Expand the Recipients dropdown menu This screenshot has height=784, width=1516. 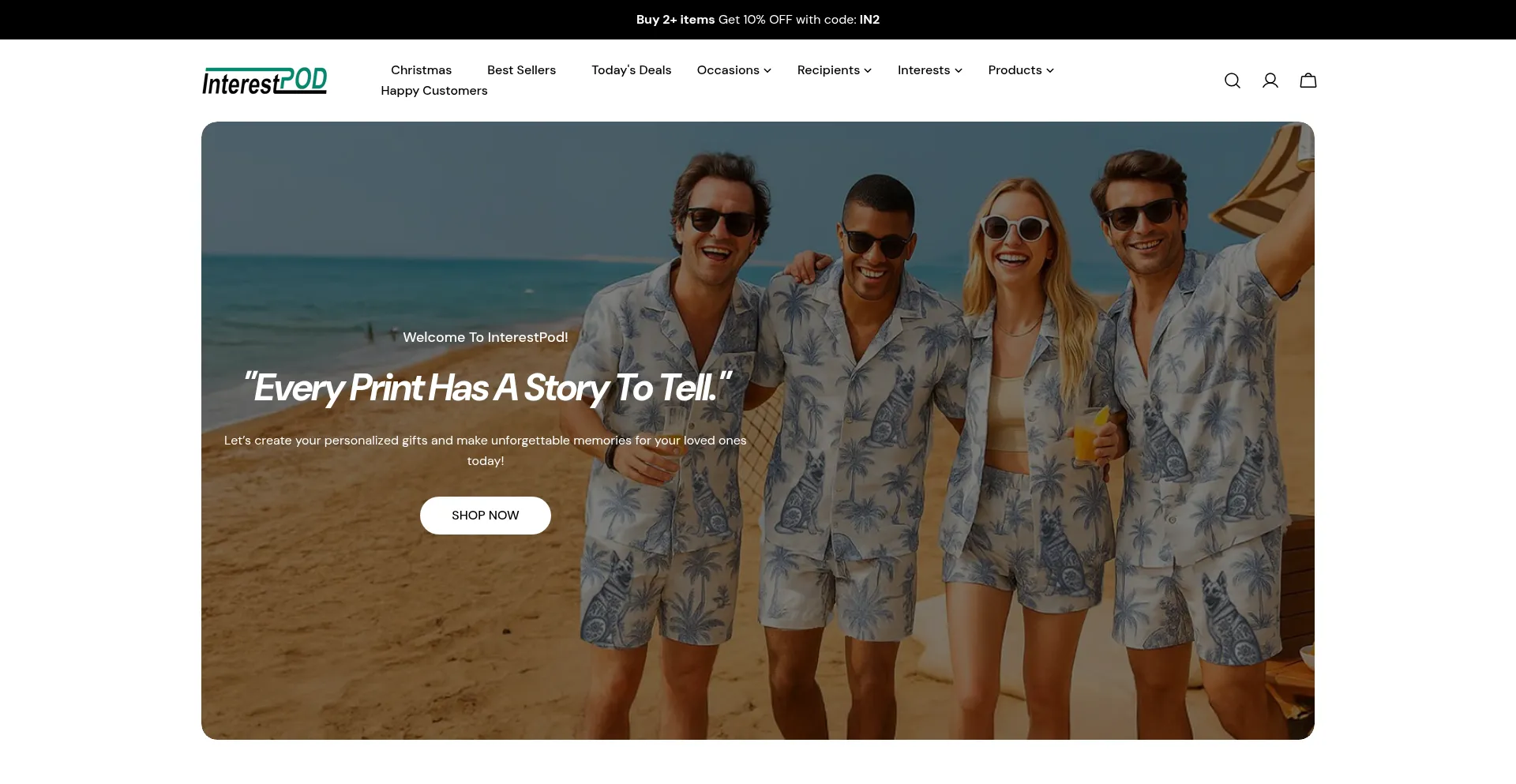(x=834, y=70)
